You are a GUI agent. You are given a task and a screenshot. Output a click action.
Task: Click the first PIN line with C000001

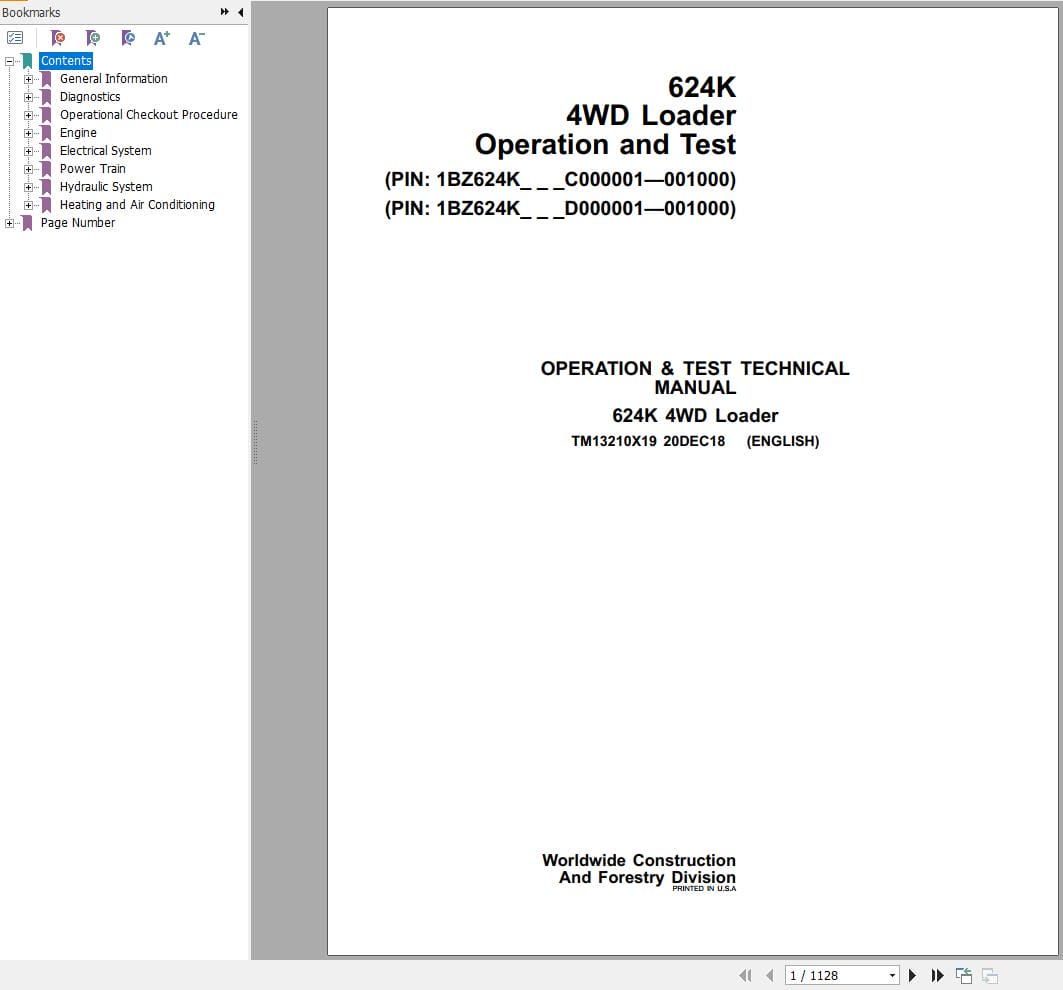(560, 180)
